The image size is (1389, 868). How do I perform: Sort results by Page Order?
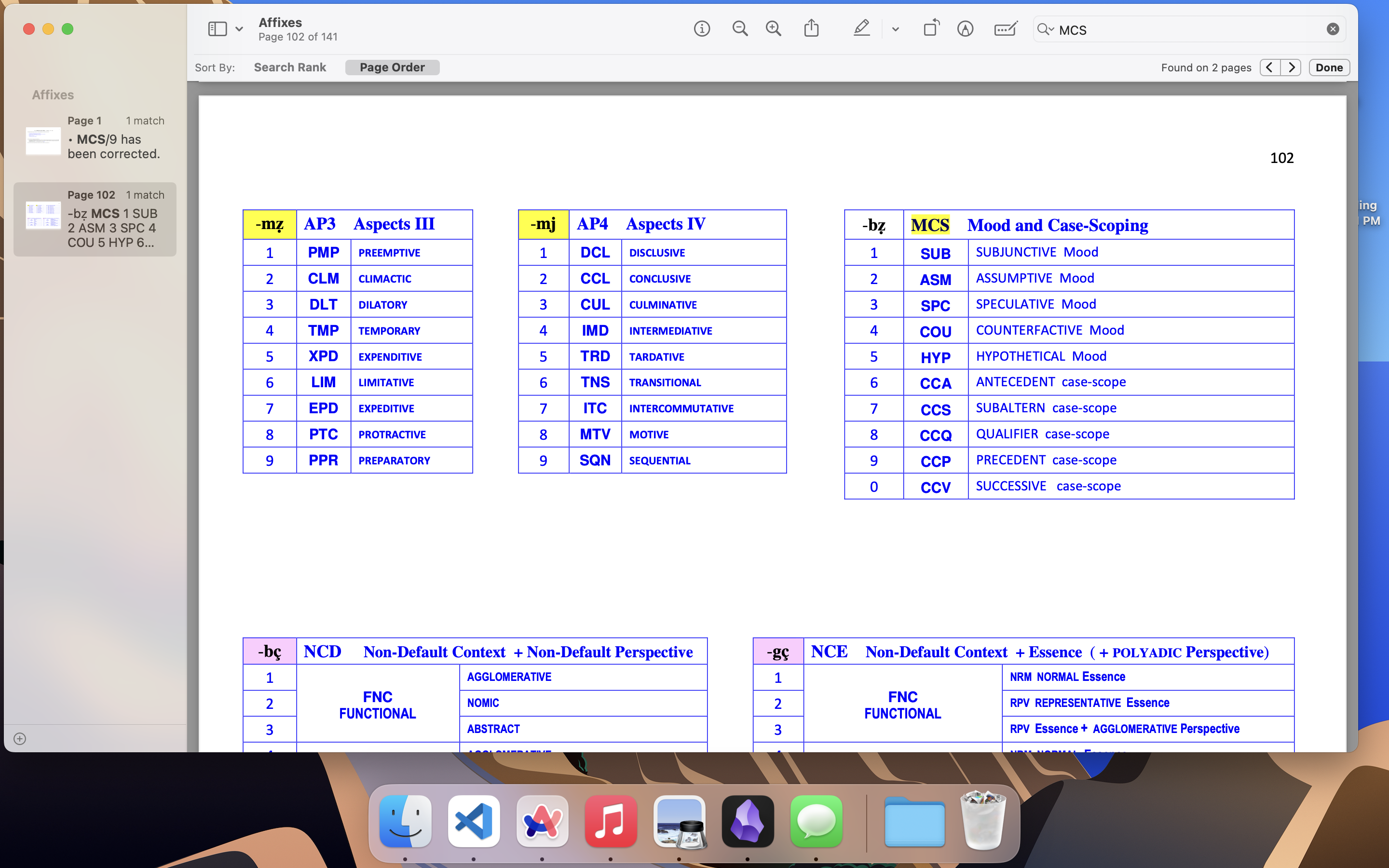click(x=392, y=67)
